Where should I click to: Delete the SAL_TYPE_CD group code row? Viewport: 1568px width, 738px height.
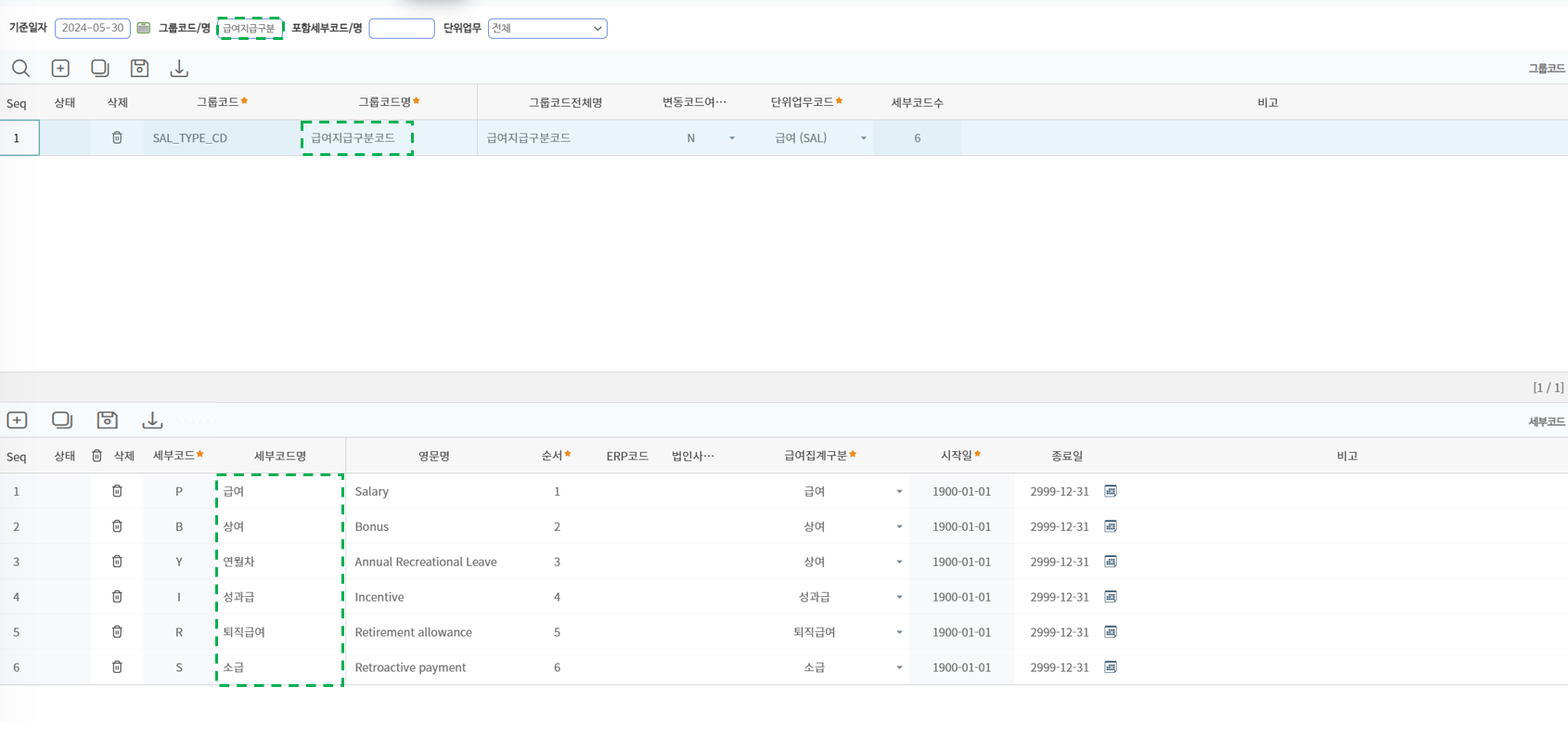[x=117, y=137]
